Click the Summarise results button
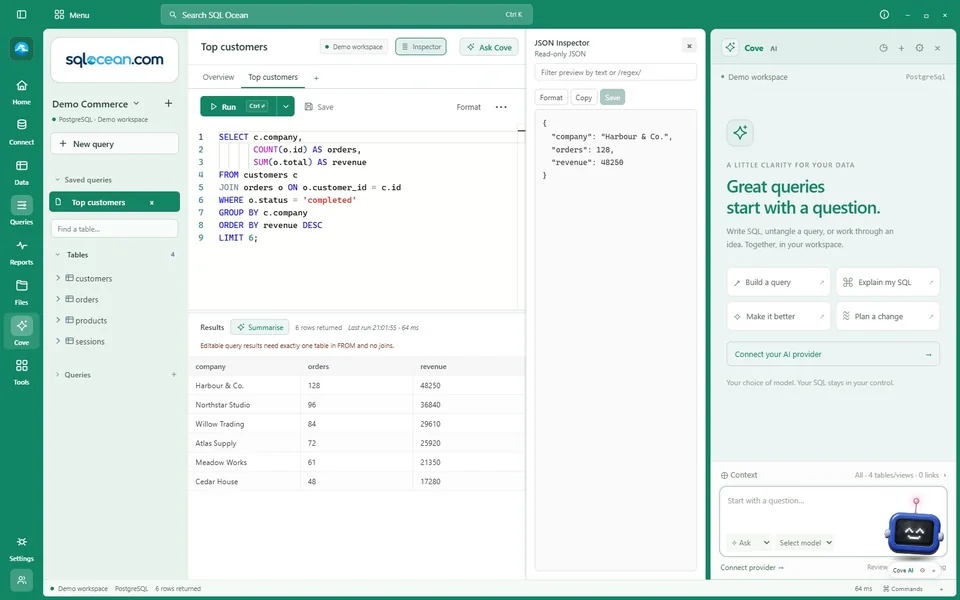This screenshot has height=600, width=960. click(260, 328)
